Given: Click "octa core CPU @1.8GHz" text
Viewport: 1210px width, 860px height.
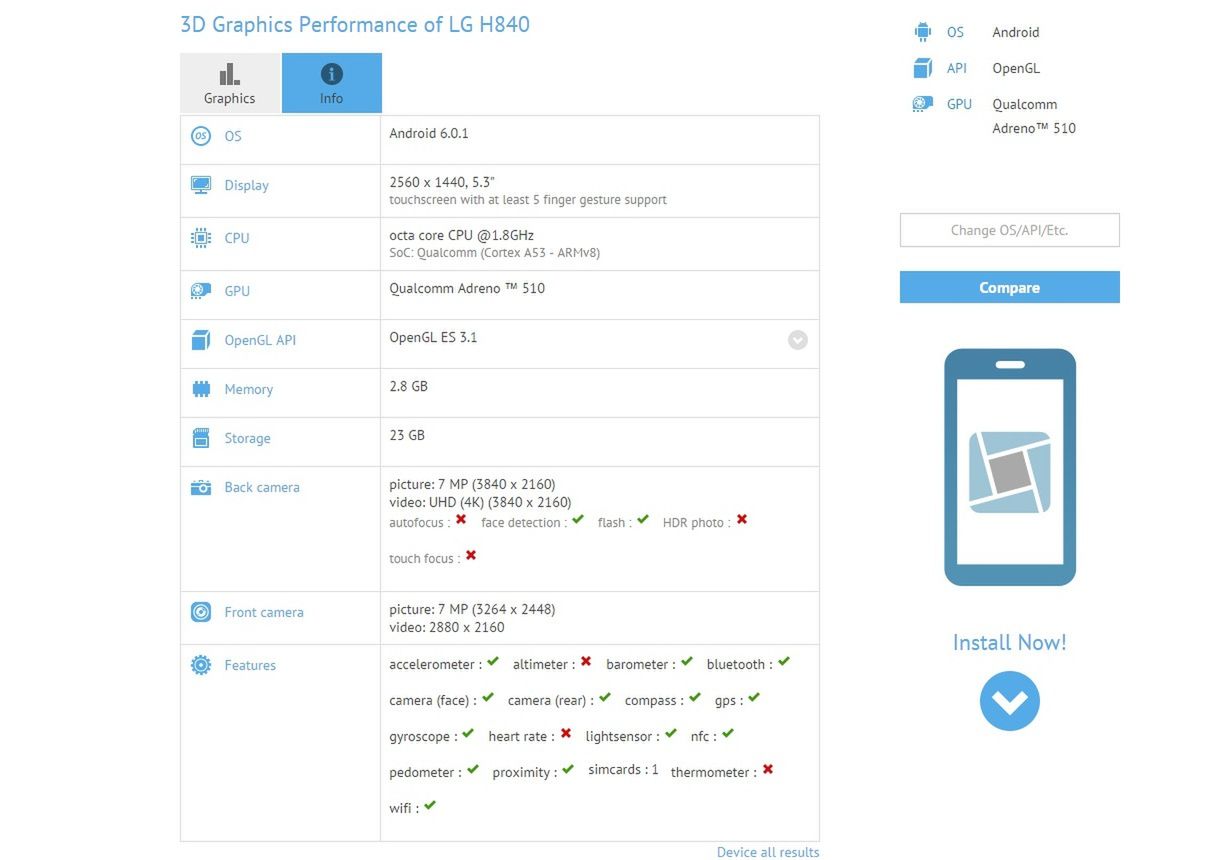Looking at the screenshot, I should click(462, 235).
